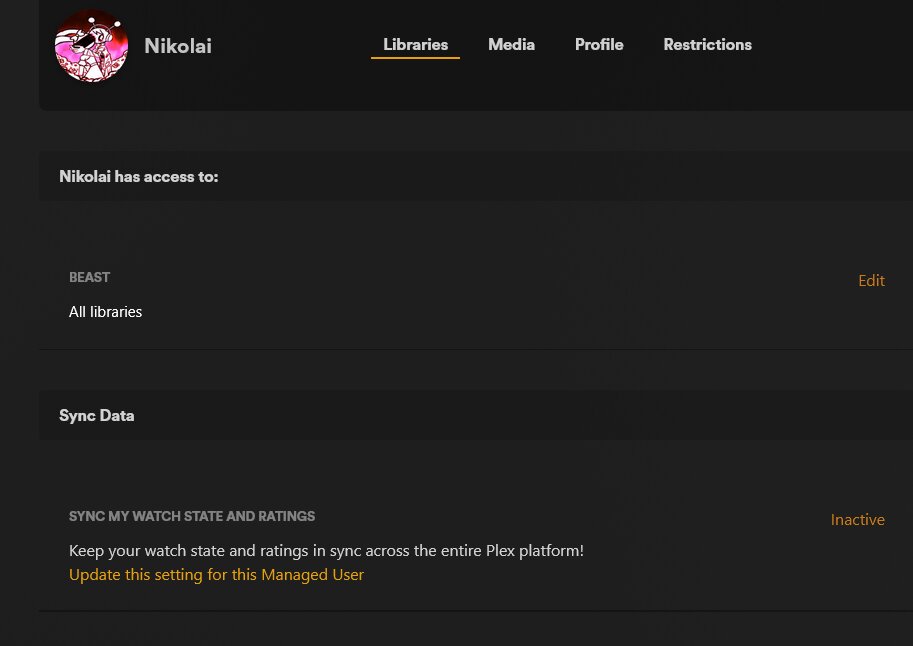Select the All libraries entry

point(105,312)
